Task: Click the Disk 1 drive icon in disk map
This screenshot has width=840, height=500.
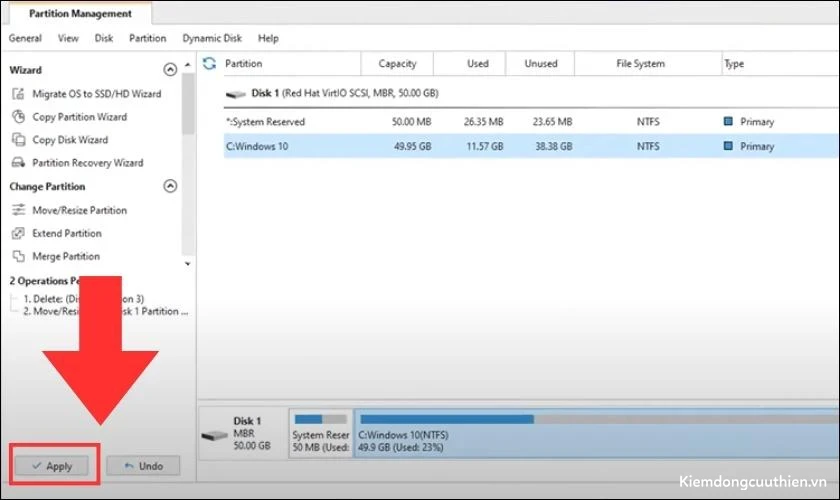Action: click(214, 435)
